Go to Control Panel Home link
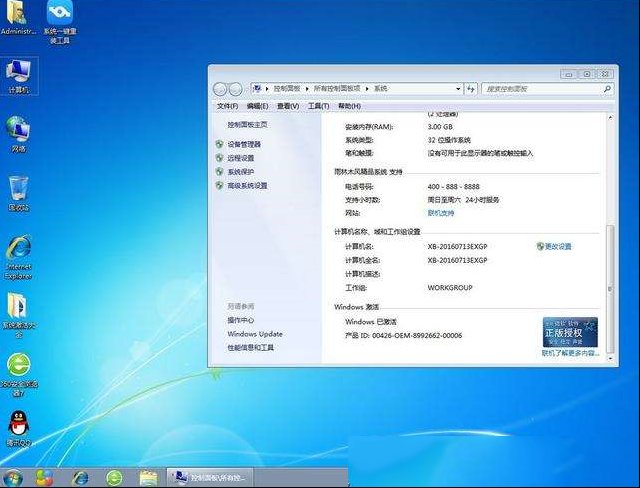The height and width of the screenshot is (488, 640). pos(247,124)
